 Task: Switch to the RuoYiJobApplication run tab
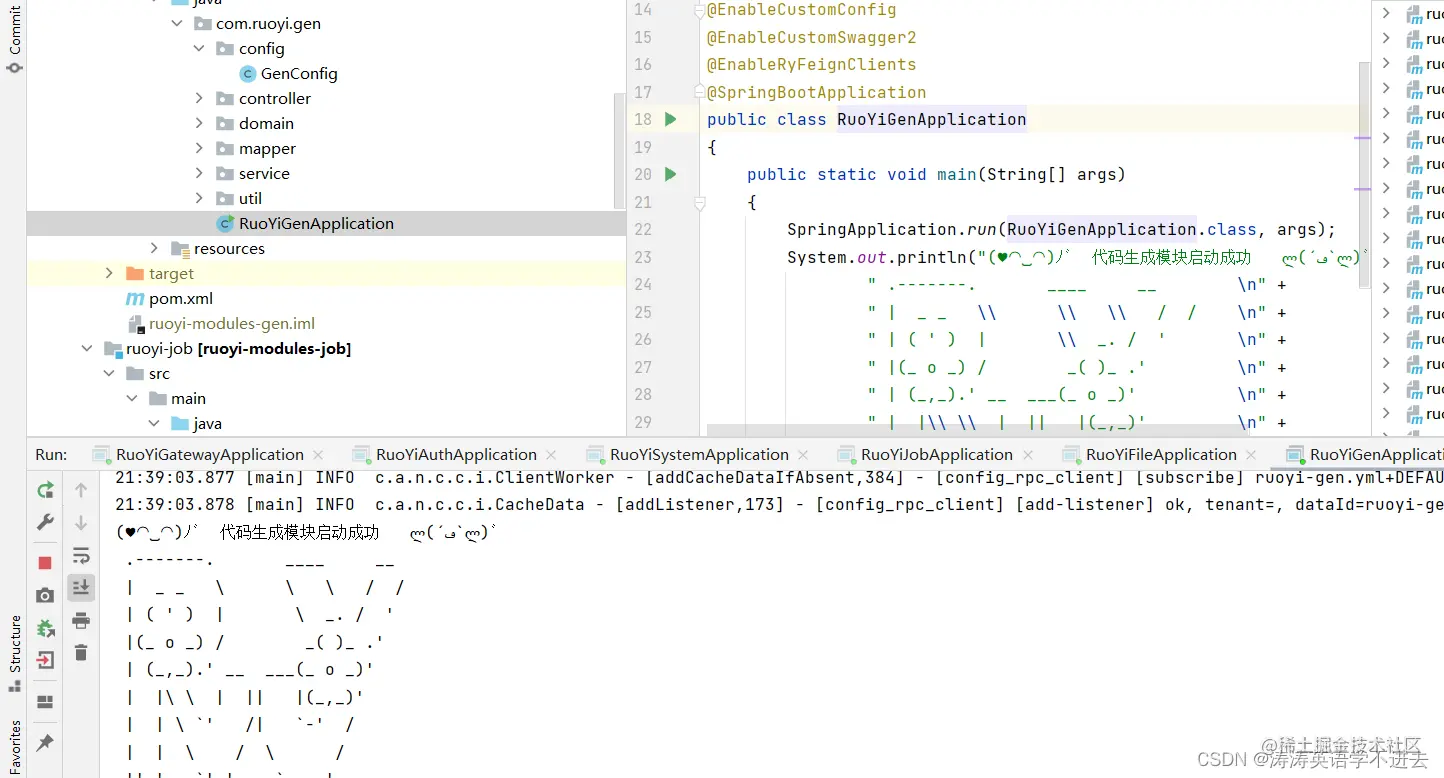(937, 454)
